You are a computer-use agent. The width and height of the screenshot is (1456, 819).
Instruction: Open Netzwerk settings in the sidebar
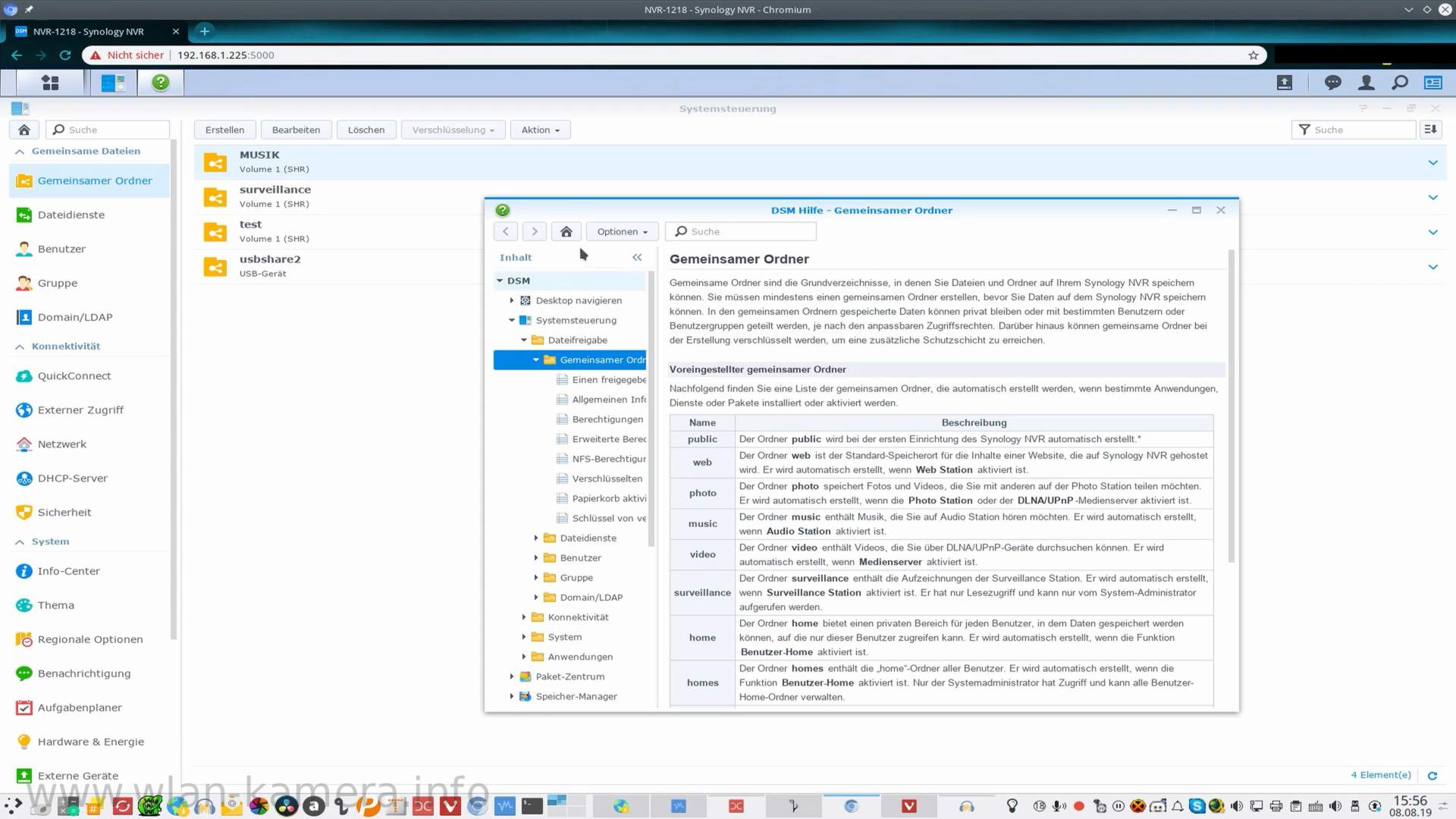coord(89,444)
